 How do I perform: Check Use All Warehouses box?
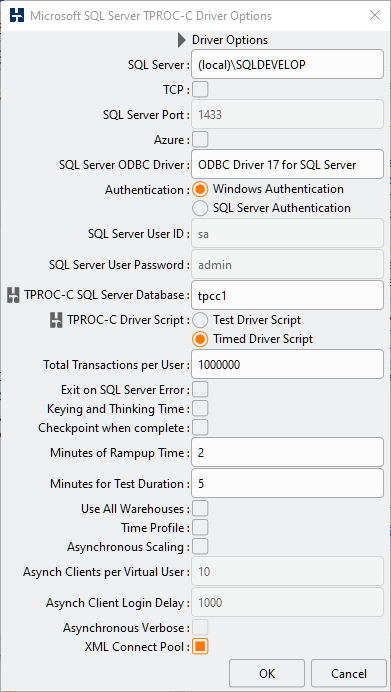tap(200, 508)
